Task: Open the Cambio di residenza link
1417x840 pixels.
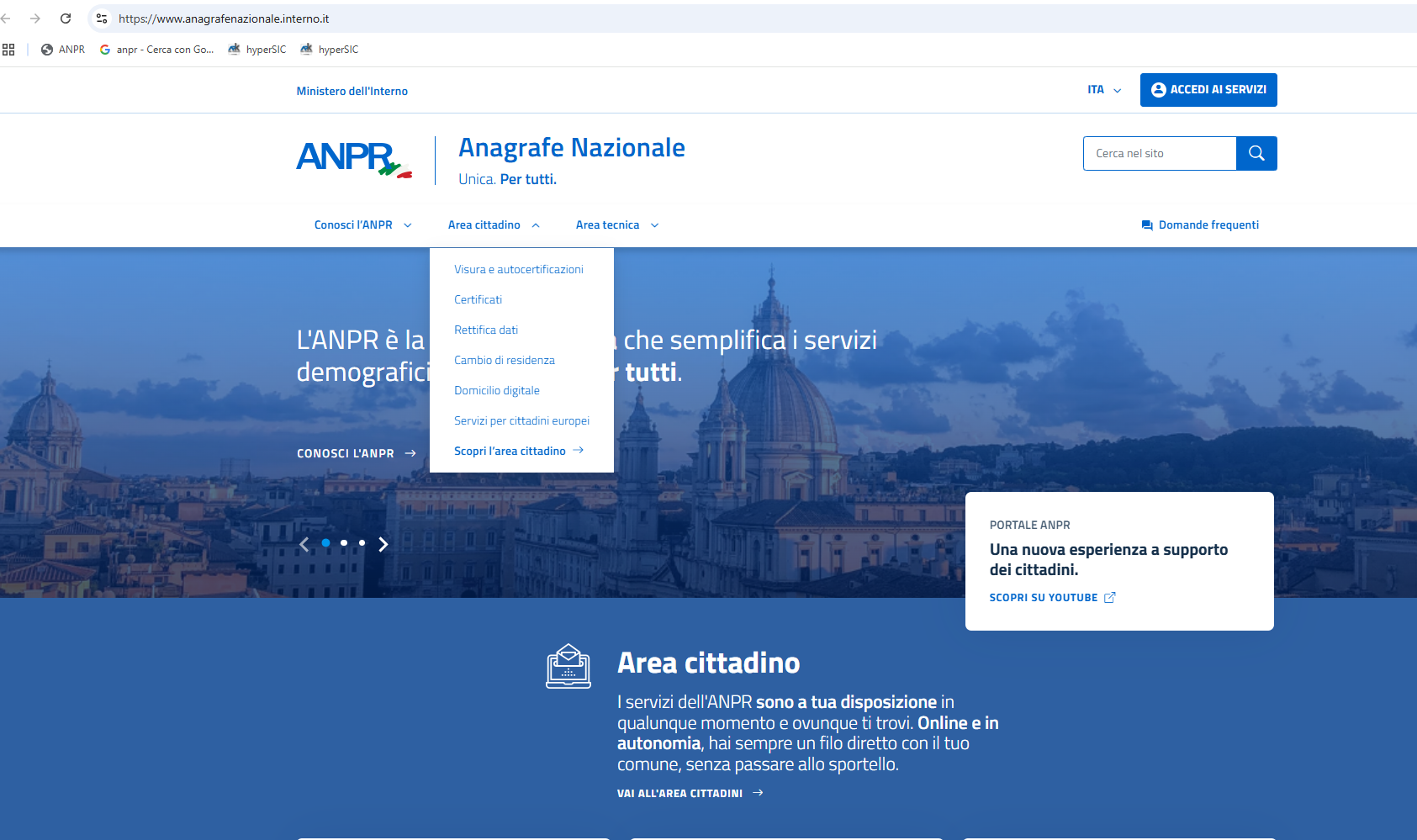Action: pyautogui.click(x=505, y=360)
